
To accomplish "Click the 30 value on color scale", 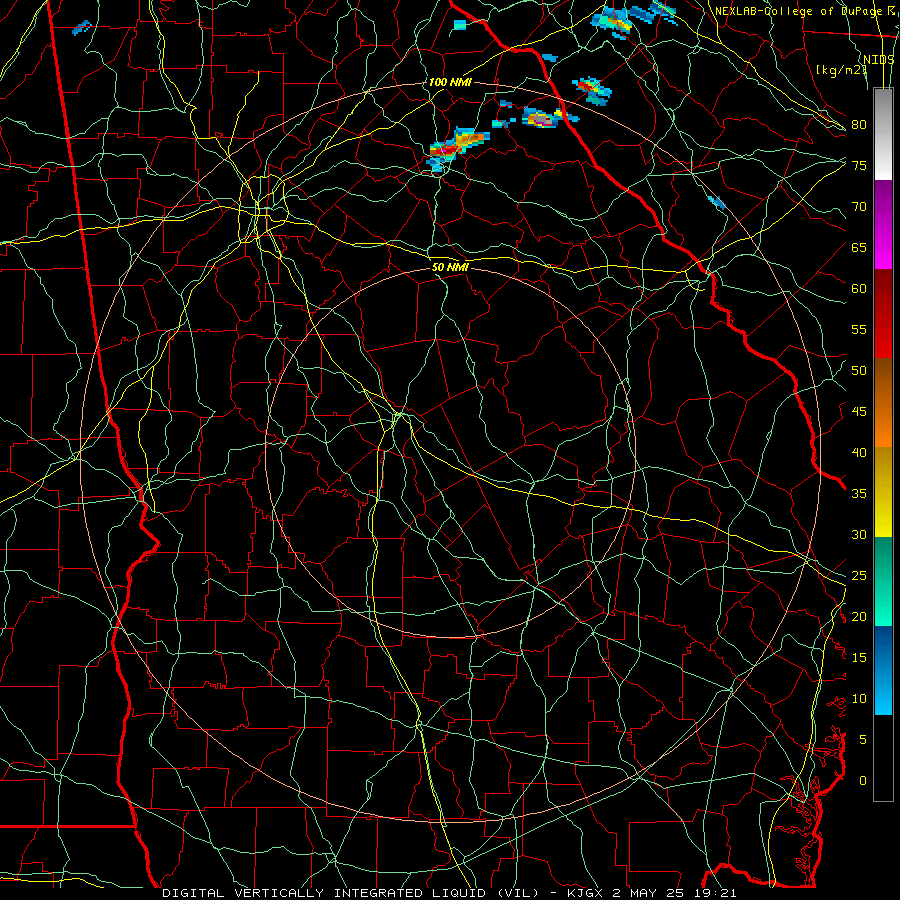I will coord(859,534).
